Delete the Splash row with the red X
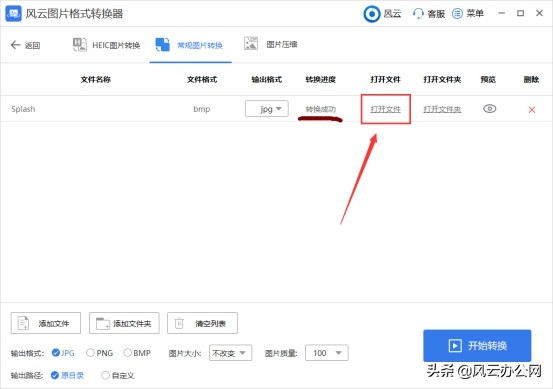The width and height of the screenshot is (553, 389). coord(532,110)
